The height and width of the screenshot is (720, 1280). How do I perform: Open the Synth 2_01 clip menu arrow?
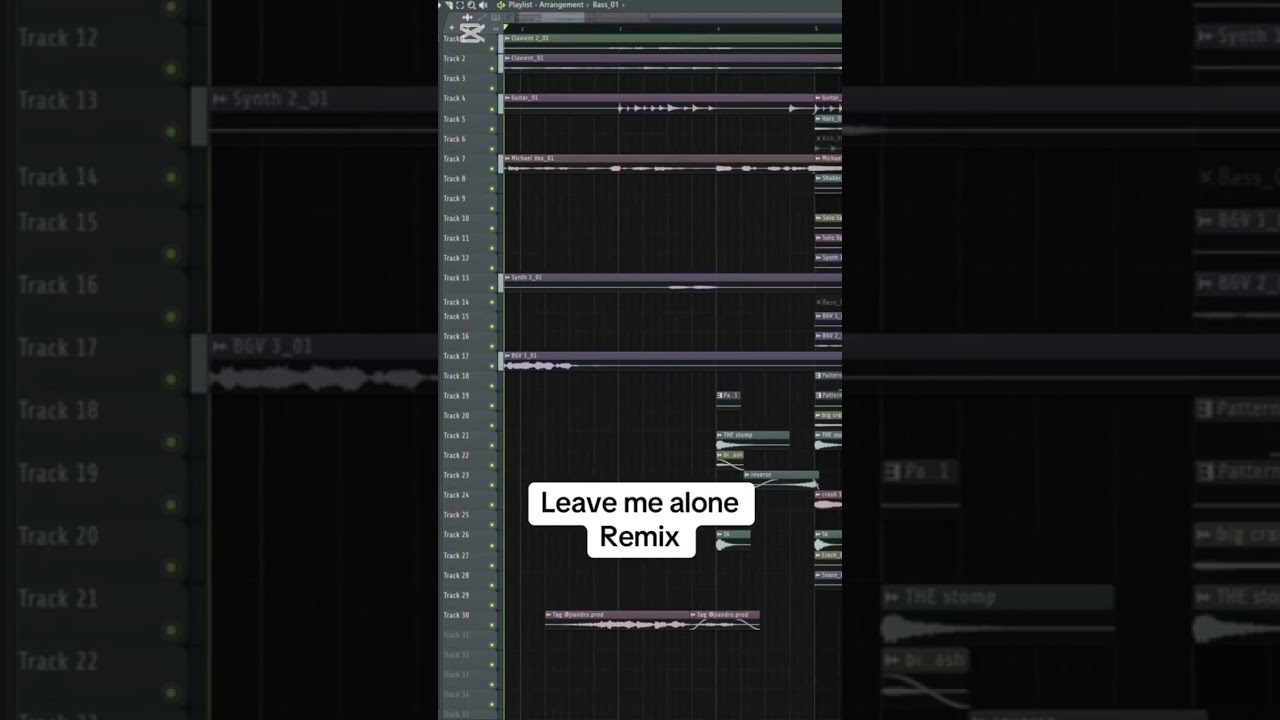[x=508, y=277]
